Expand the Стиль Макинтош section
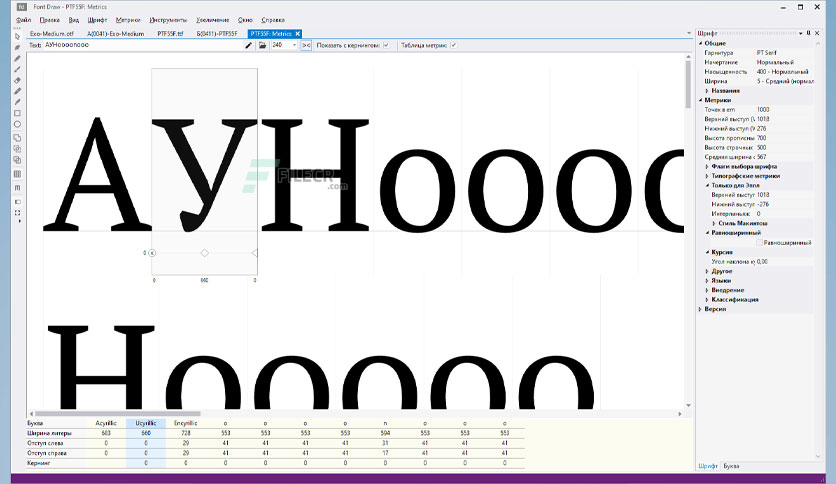 click(714, 223)
